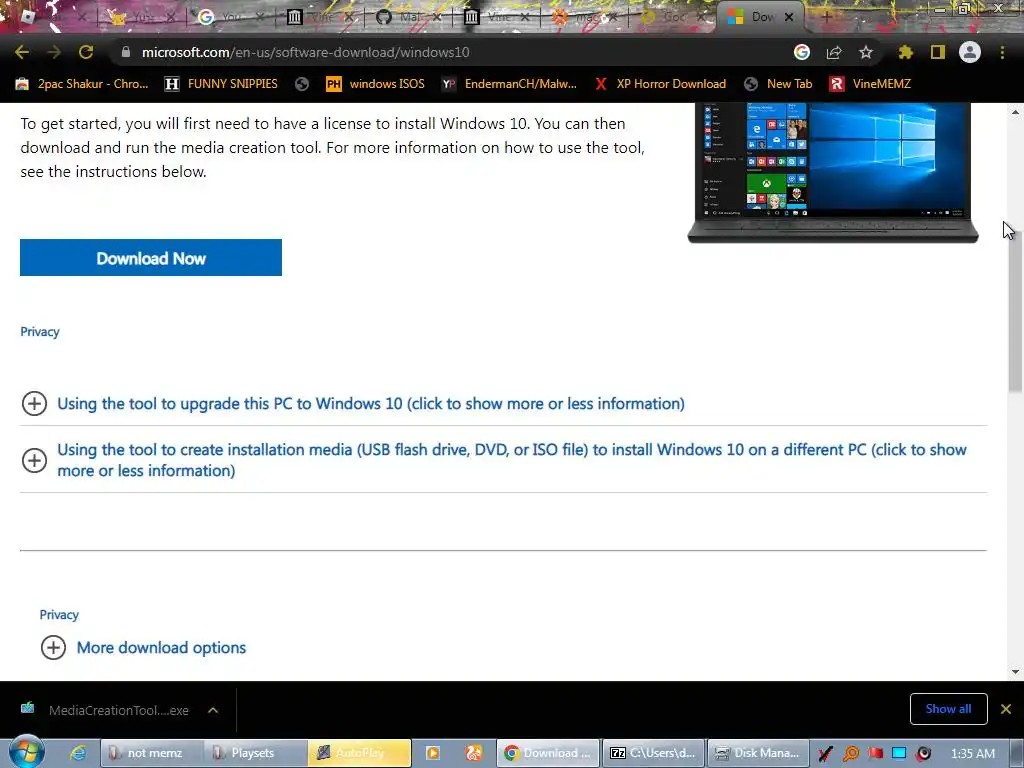
Task: Open the VineMEMZ bookmark
Action: (x=870, y=84)
